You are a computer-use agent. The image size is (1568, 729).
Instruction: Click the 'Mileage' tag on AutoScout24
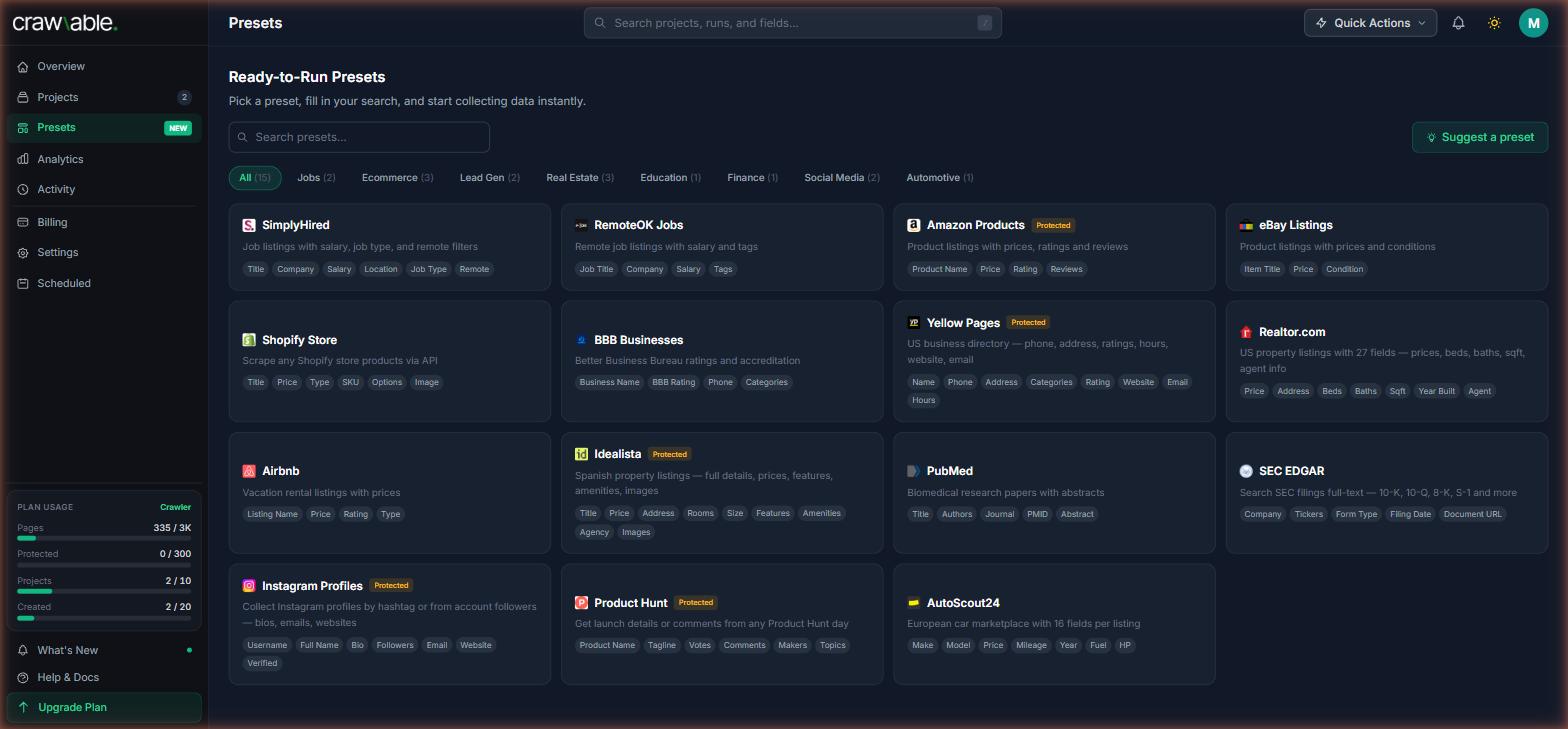[x=1031, y=645]
